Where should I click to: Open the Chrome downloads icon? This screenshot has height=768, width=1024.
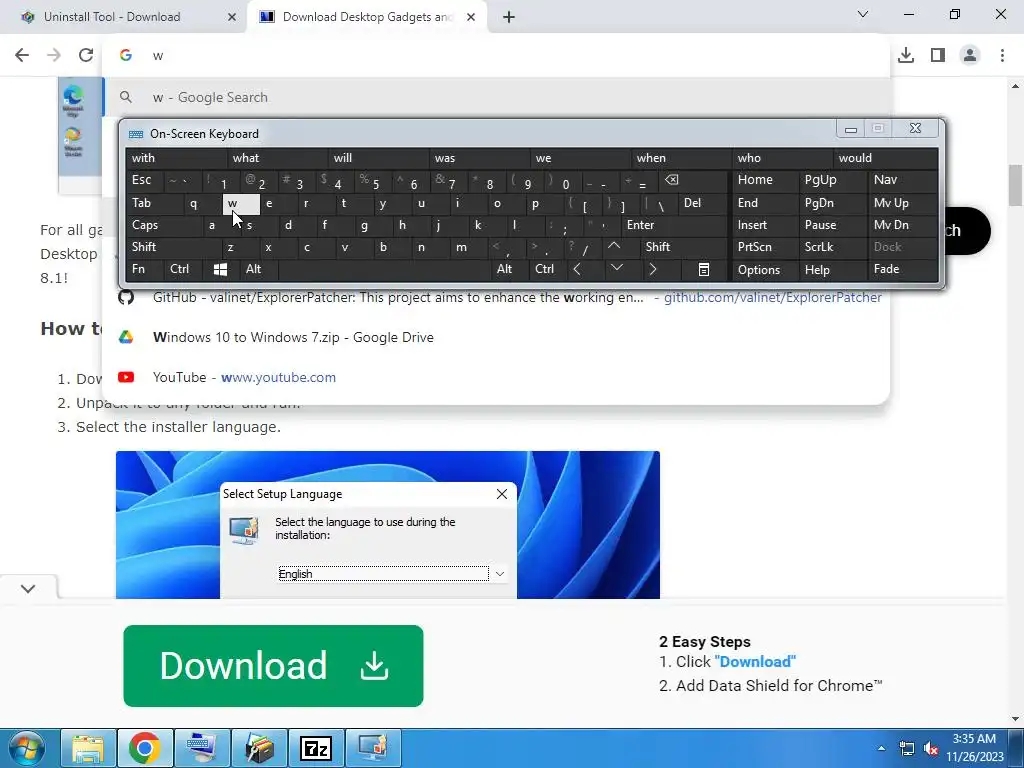[906, 55]
